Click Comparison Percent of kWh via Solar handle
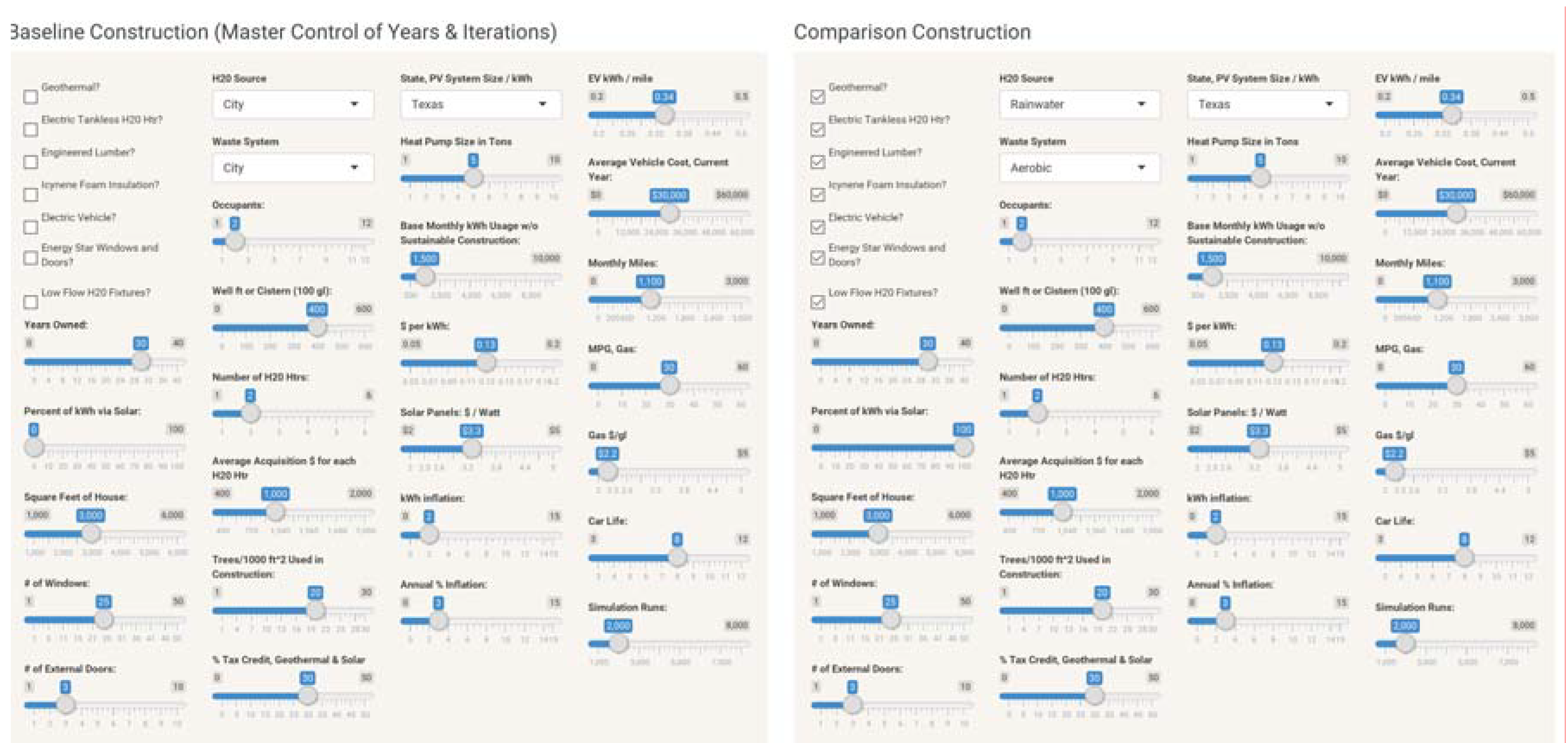This screenshot has height=743, width=1568. [x=963, y=447]
